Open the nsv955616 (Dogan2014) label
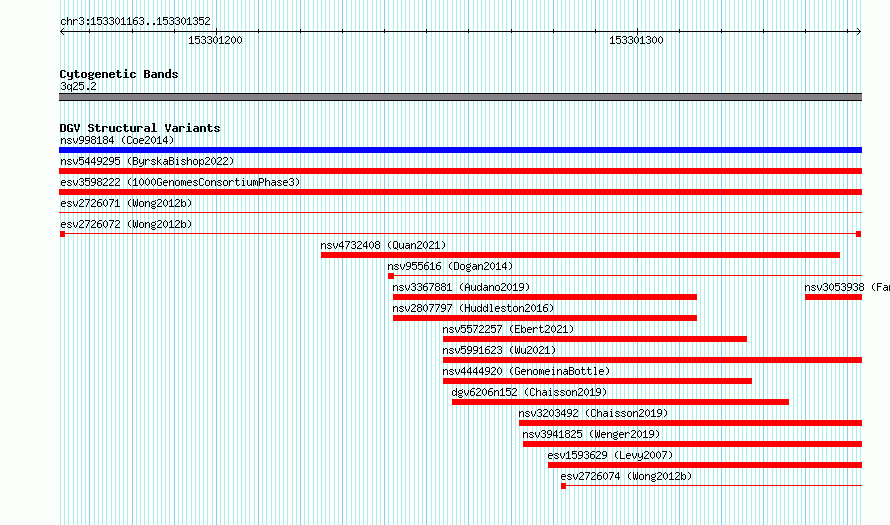The image size is (890, 525). [x=450, y=266]
